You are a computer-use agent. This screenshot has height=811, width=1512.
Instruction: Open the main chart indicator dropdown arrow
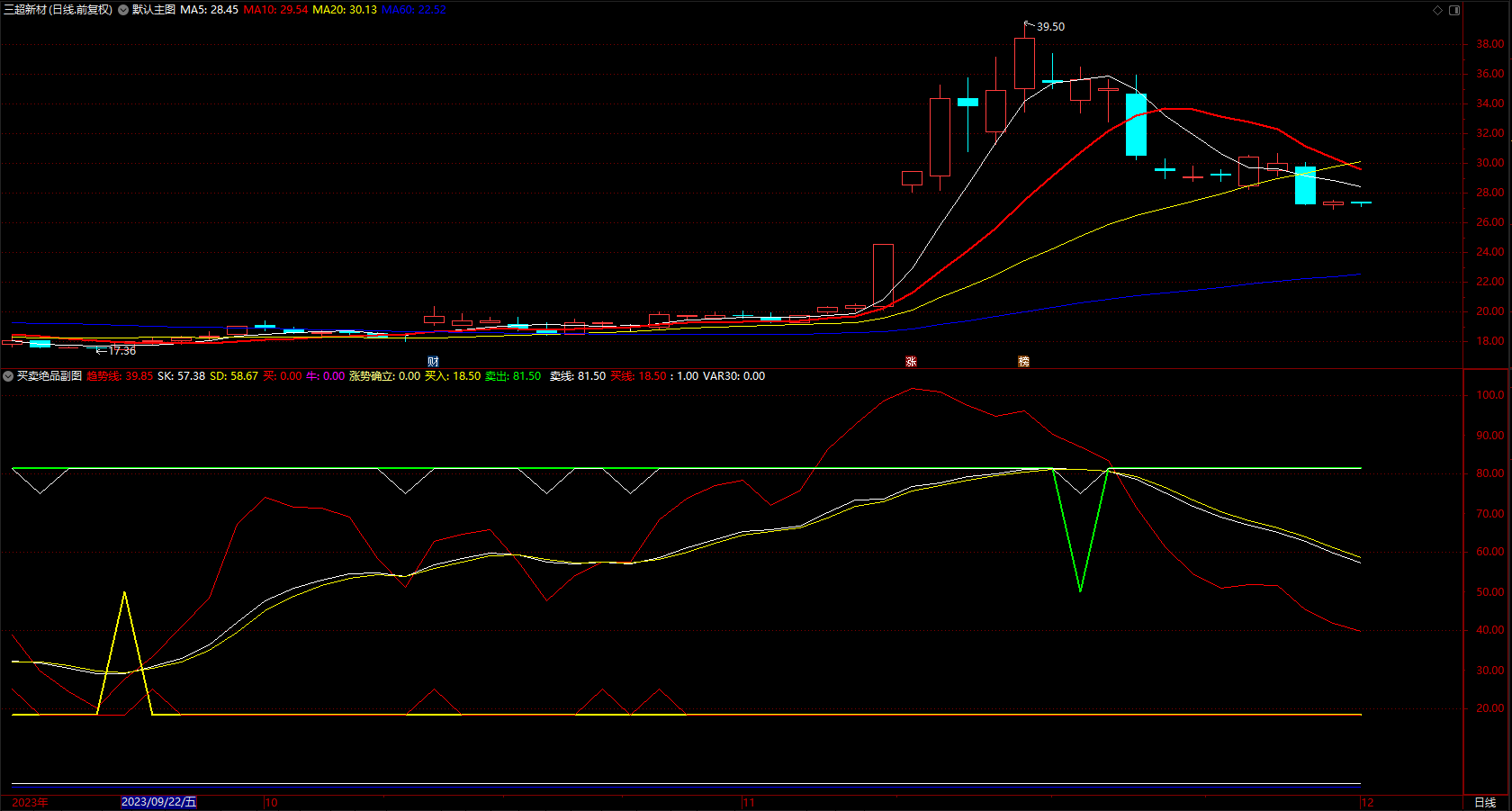point(123,10)
